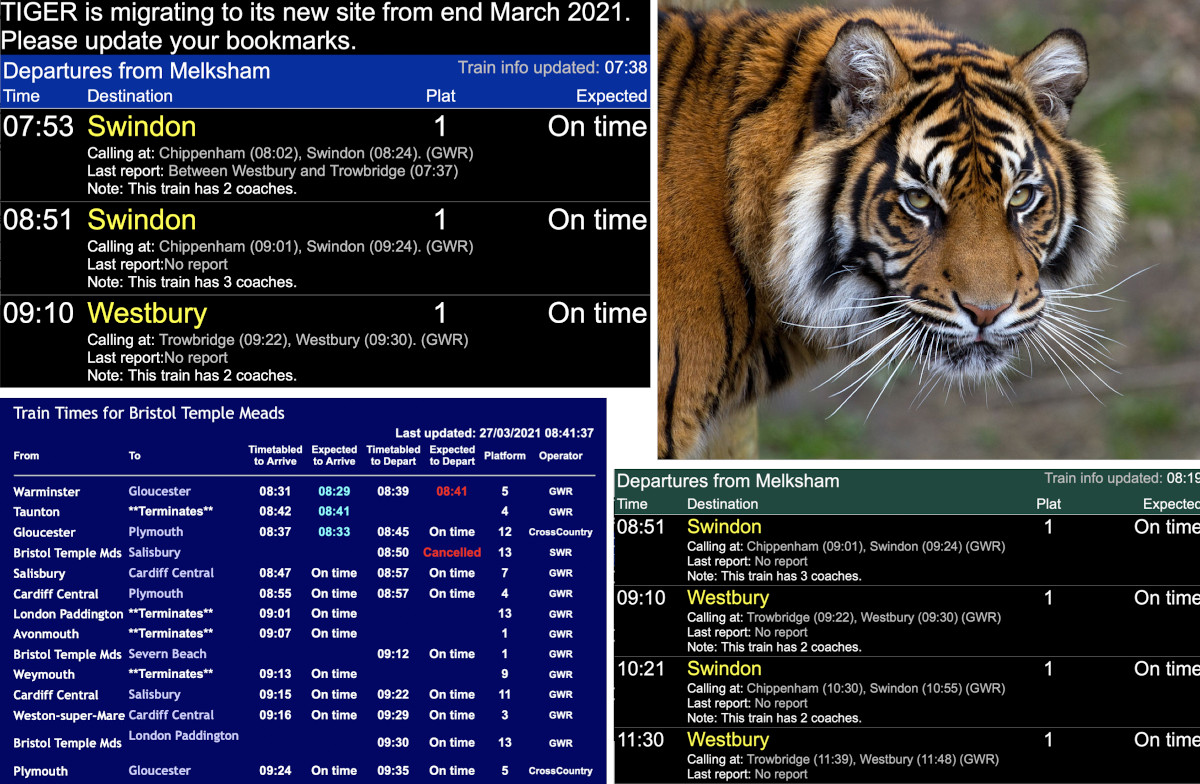1200x784 pixels.
Task: Click the Train Times for Bristol Temple Meads title
Action: (x=149, y=413)
